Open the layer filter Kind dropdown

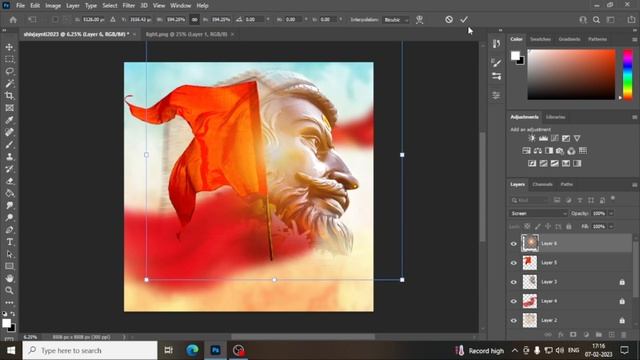pos(530,200)
